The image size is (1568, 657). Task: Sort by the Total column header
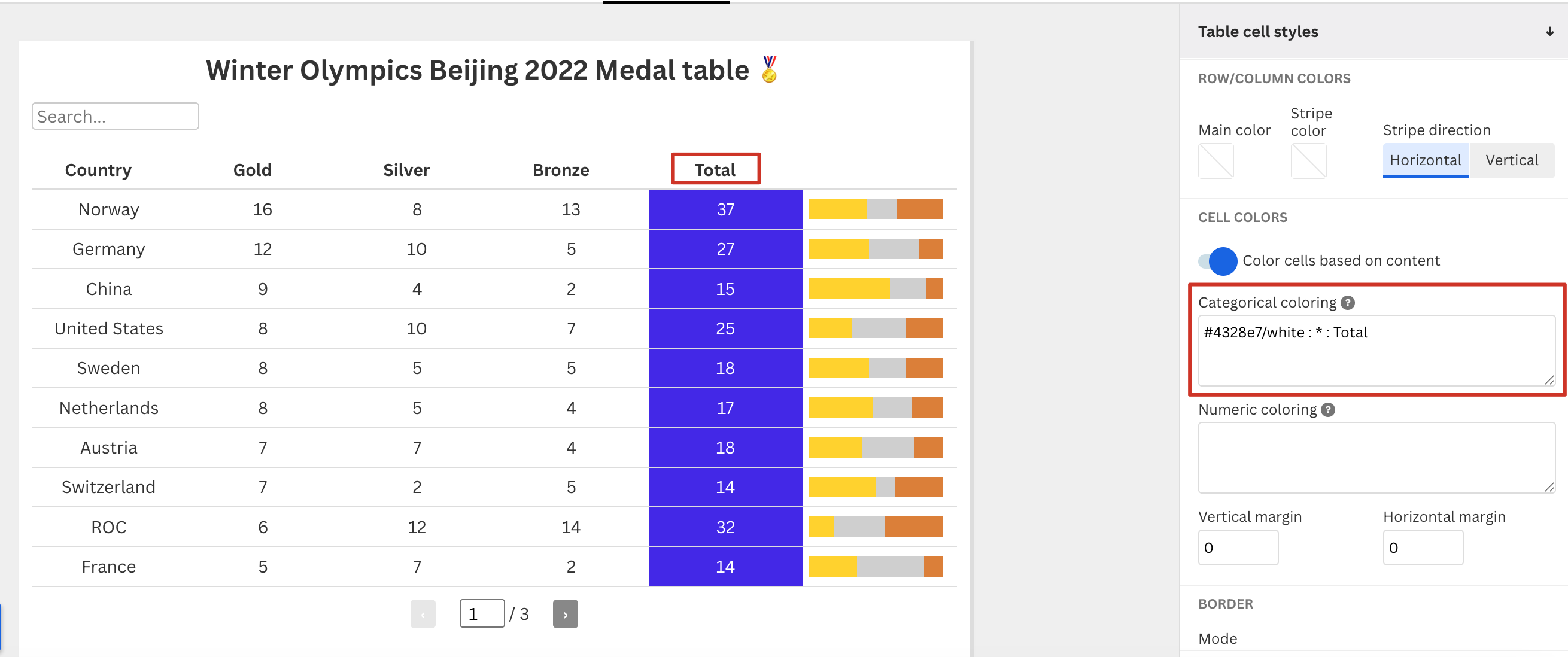tap(715, 170)
